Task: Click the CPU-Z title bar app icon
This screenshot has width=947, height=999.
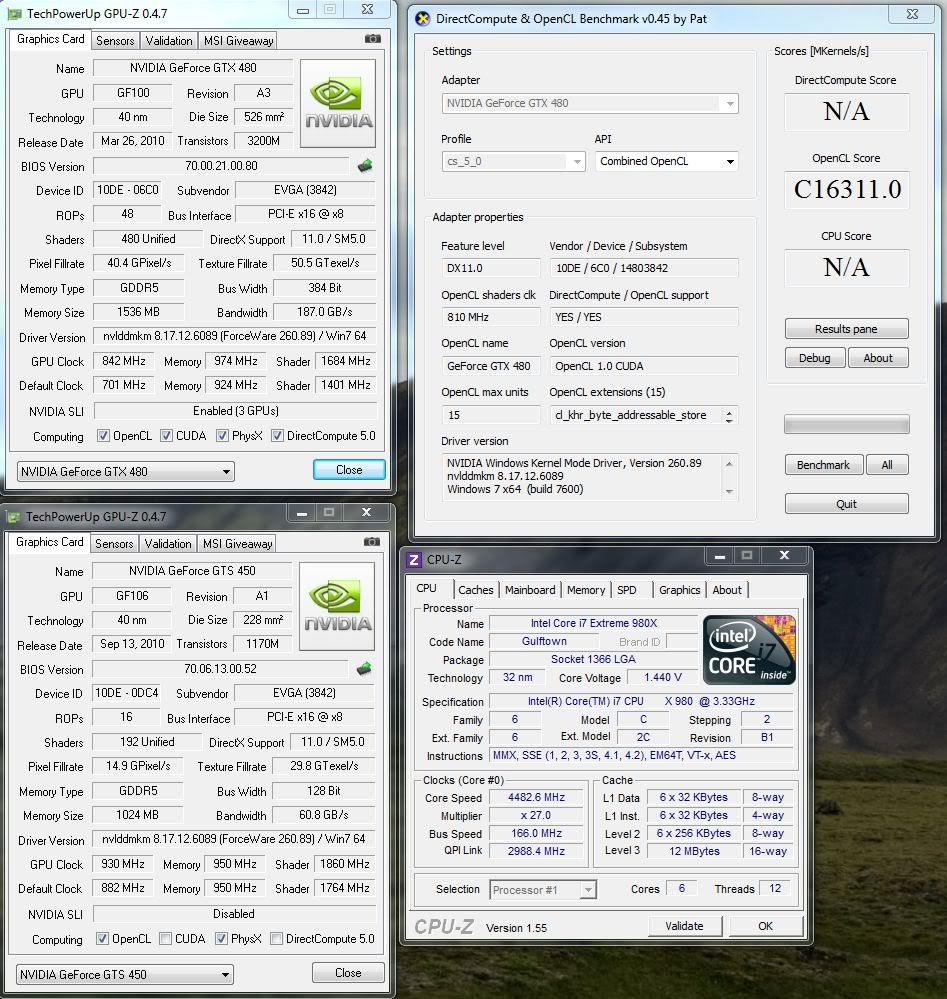Action: [x=414, y=560]
